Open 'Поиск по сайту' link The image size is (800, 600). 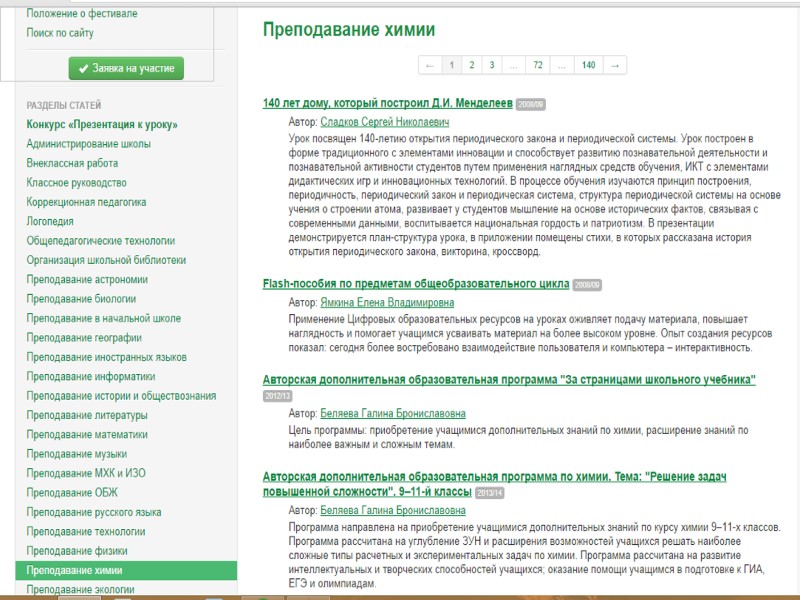tap(60, 33)
